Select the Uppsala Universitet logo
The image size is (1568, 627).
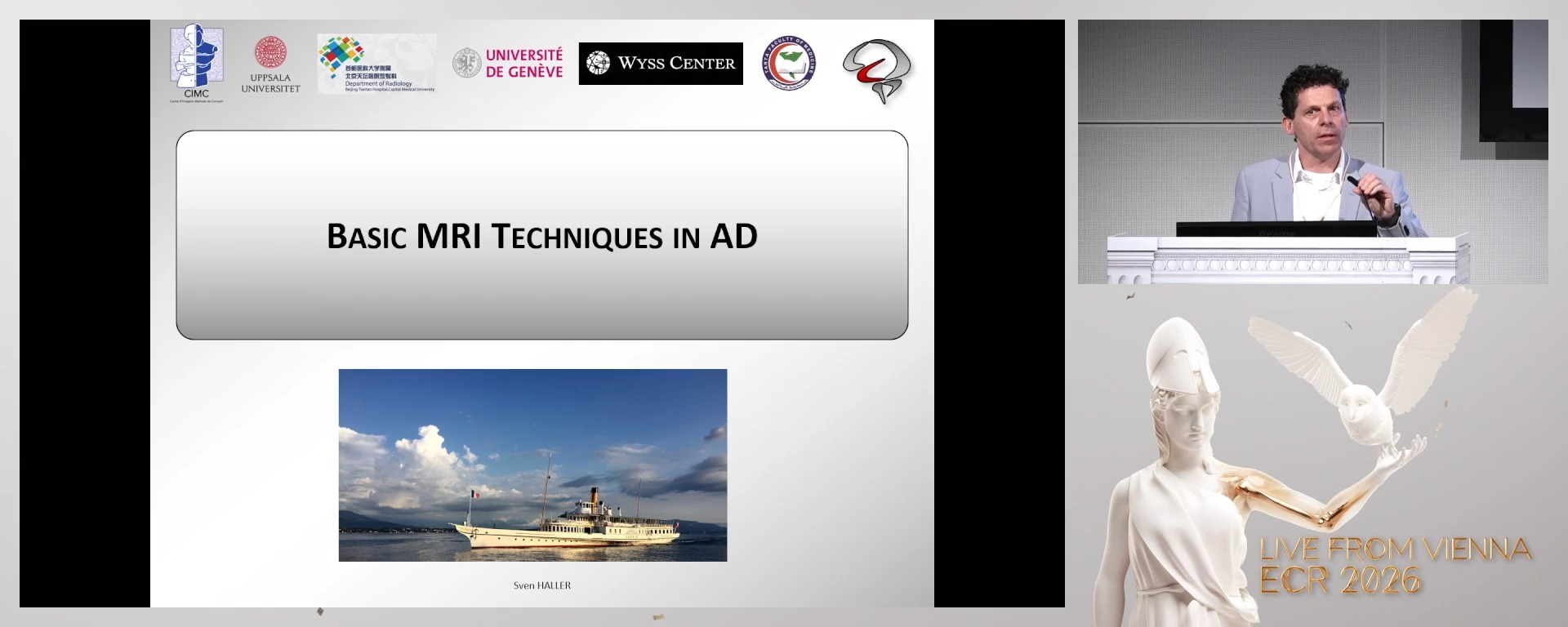pos(270,64)
